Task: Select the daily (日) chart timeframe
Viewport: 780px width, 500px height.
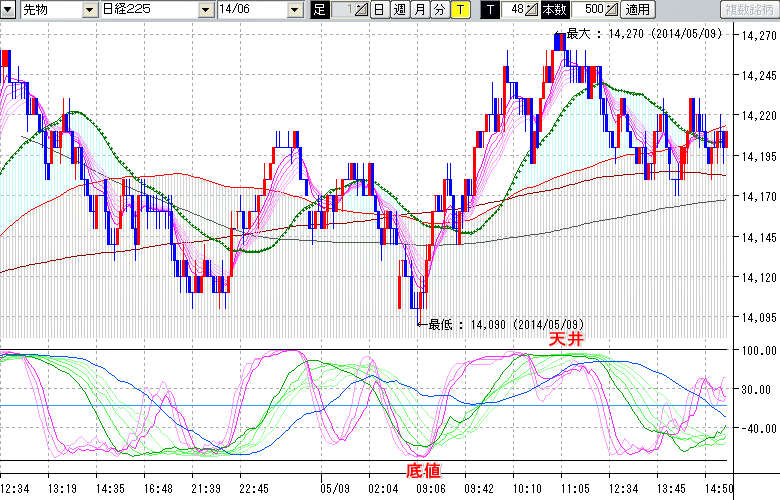Action: [379, 10]
